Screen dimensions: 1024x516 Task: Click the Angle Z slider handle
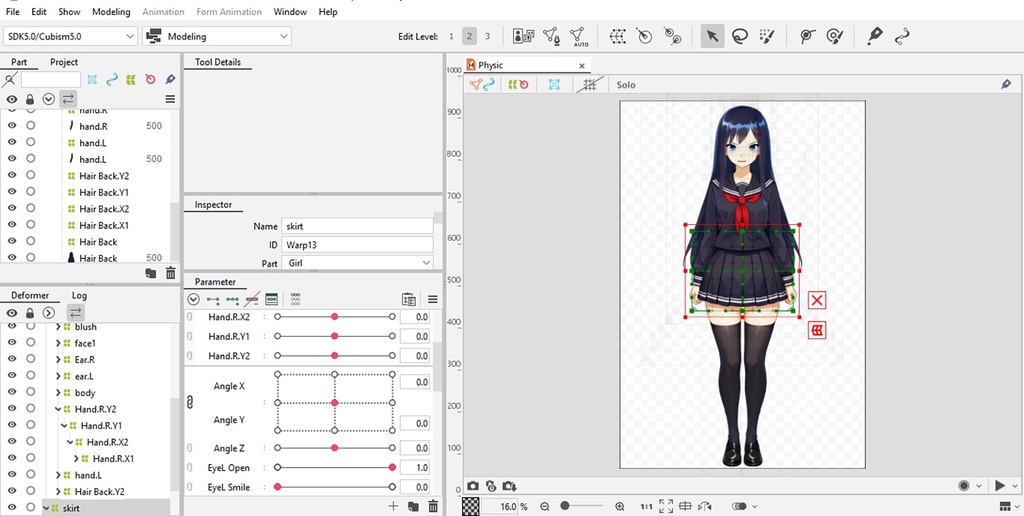point(334,448)
